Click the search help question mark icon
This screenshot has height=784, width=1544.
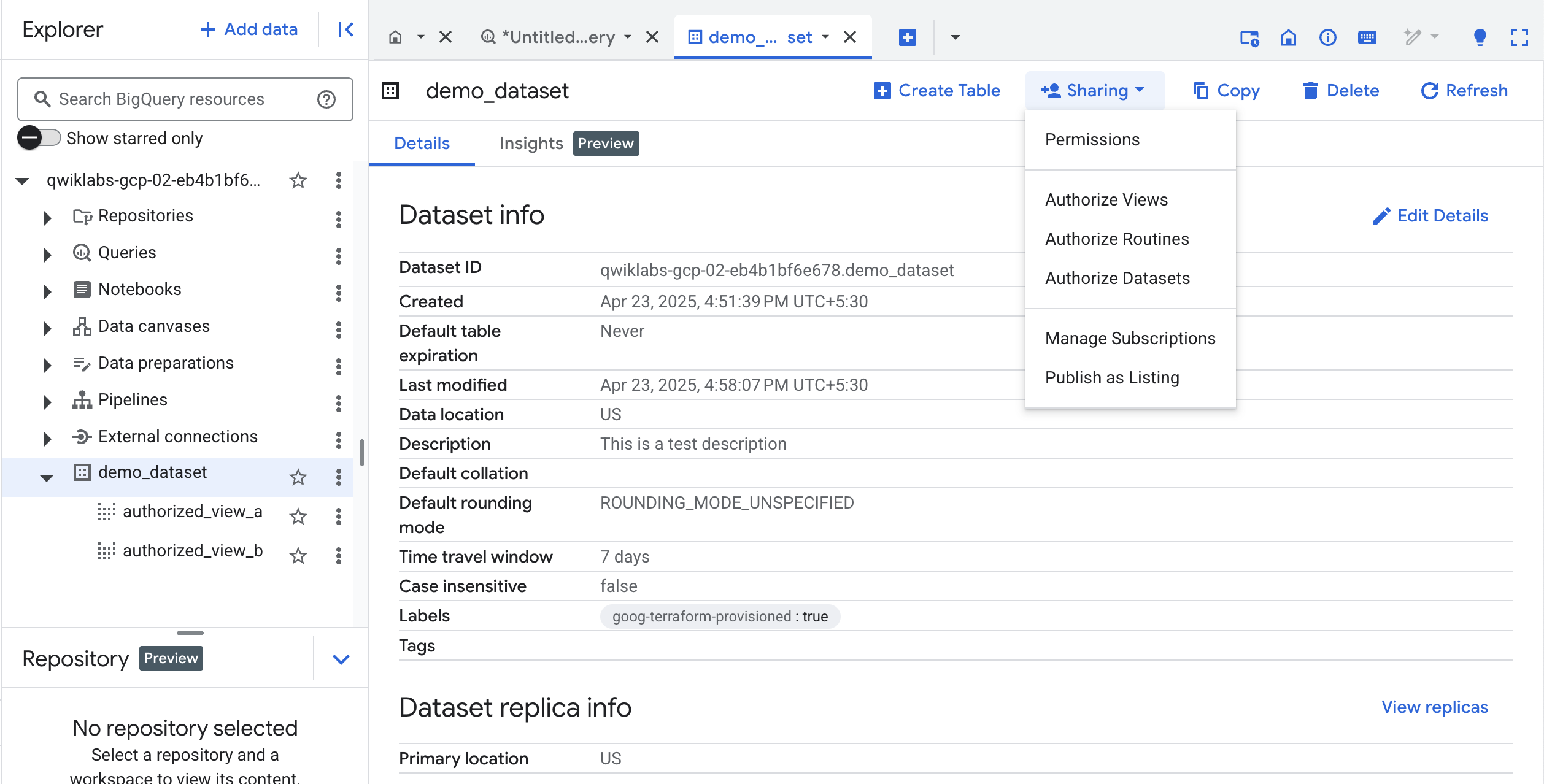(x=326, y=99)
